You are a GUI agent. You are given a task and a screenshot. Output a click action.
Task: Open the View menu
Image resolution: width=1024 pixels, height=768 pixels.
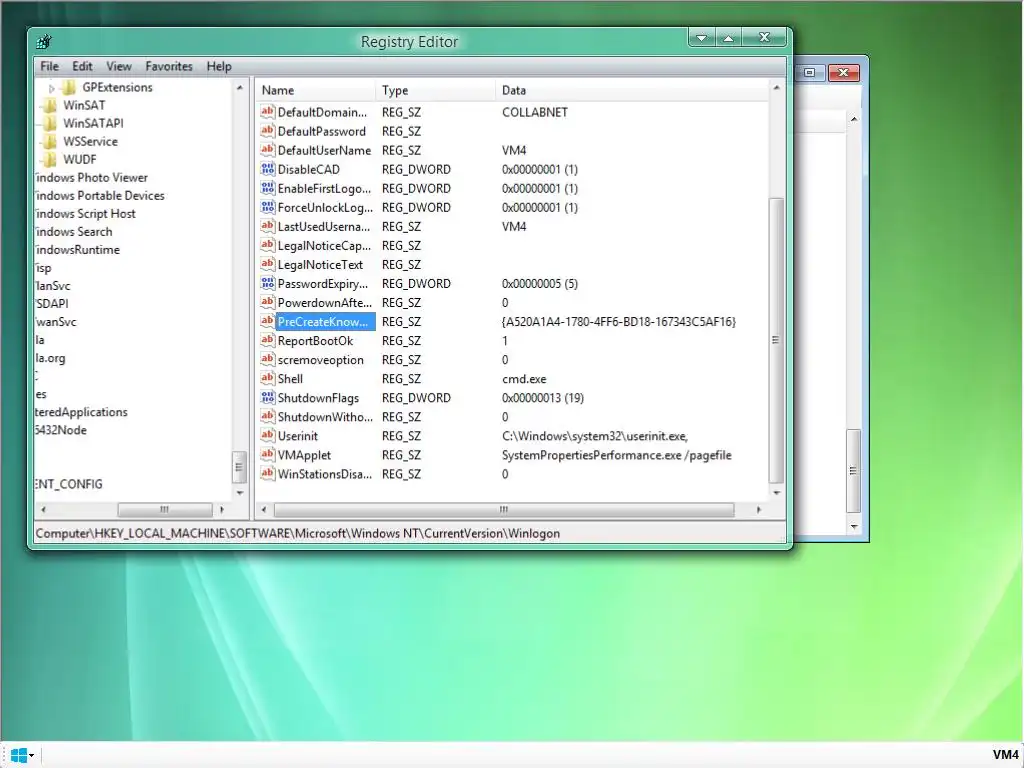[119, 66]
